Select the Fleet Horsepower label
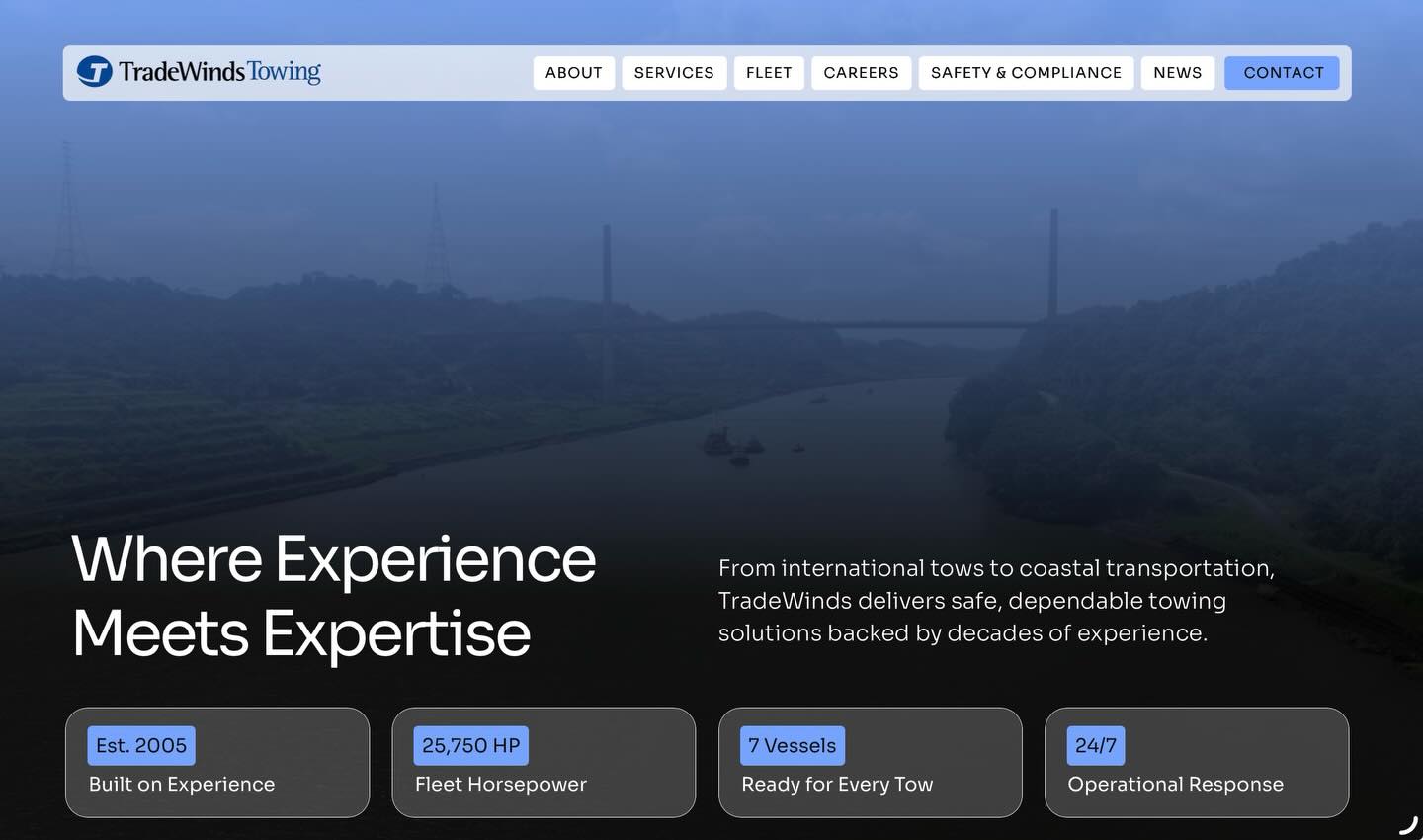Viewport: 1423px width, 840px height. tap(501, 785)
